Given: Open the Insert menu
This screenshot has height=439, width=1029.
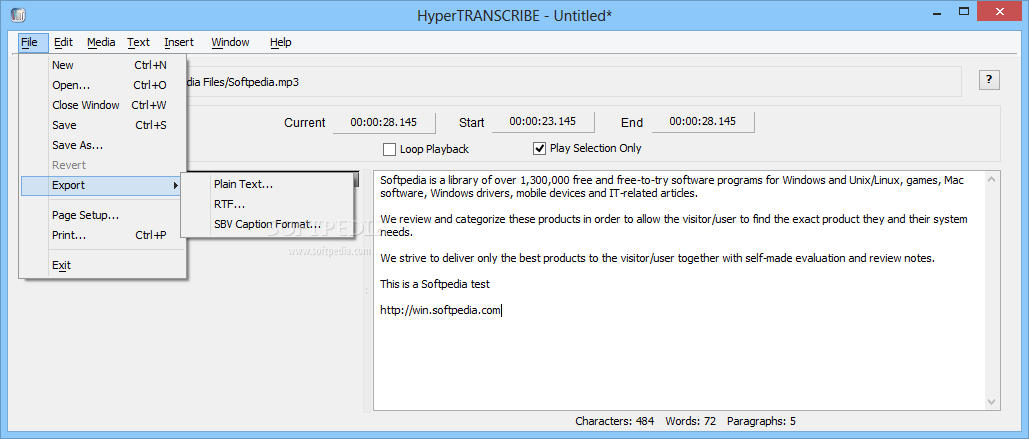Looking at the screenshot, I should pos(179,43).
